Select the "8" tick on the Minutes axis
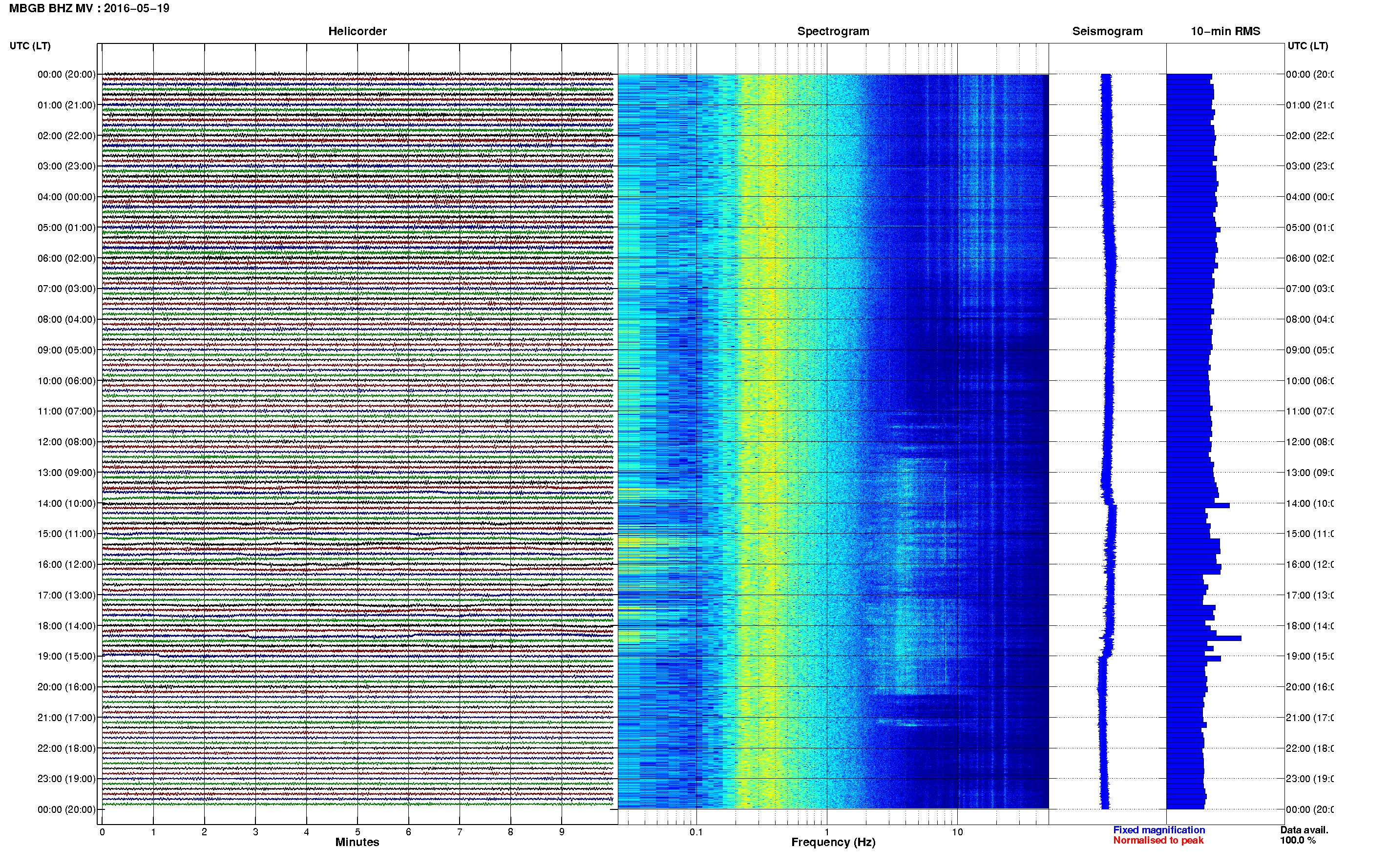The width and height of the screenshot is (1389, 868). (x=510, y=832)
